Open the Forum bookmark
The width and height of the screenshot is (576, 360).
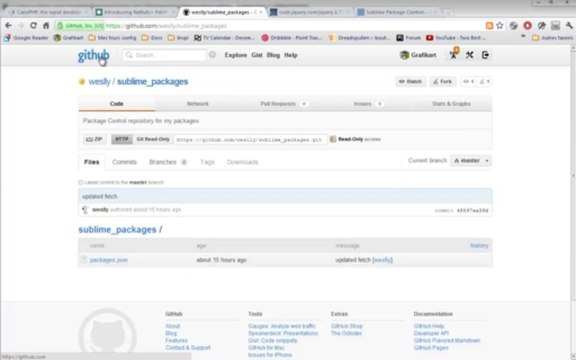coord(408,37)
